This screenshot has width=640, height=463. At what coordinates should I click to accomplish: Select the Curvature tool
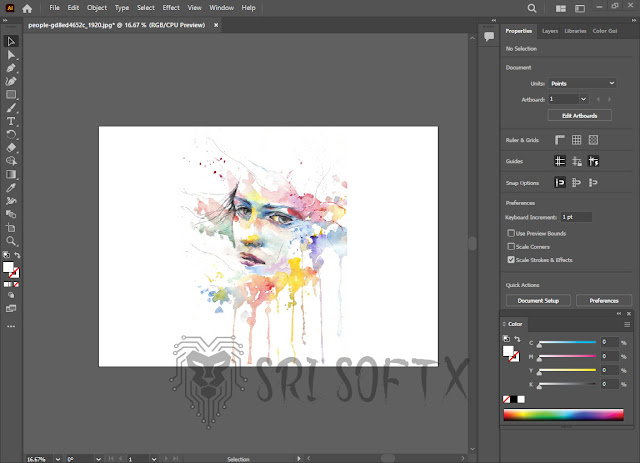coord(11,81)
